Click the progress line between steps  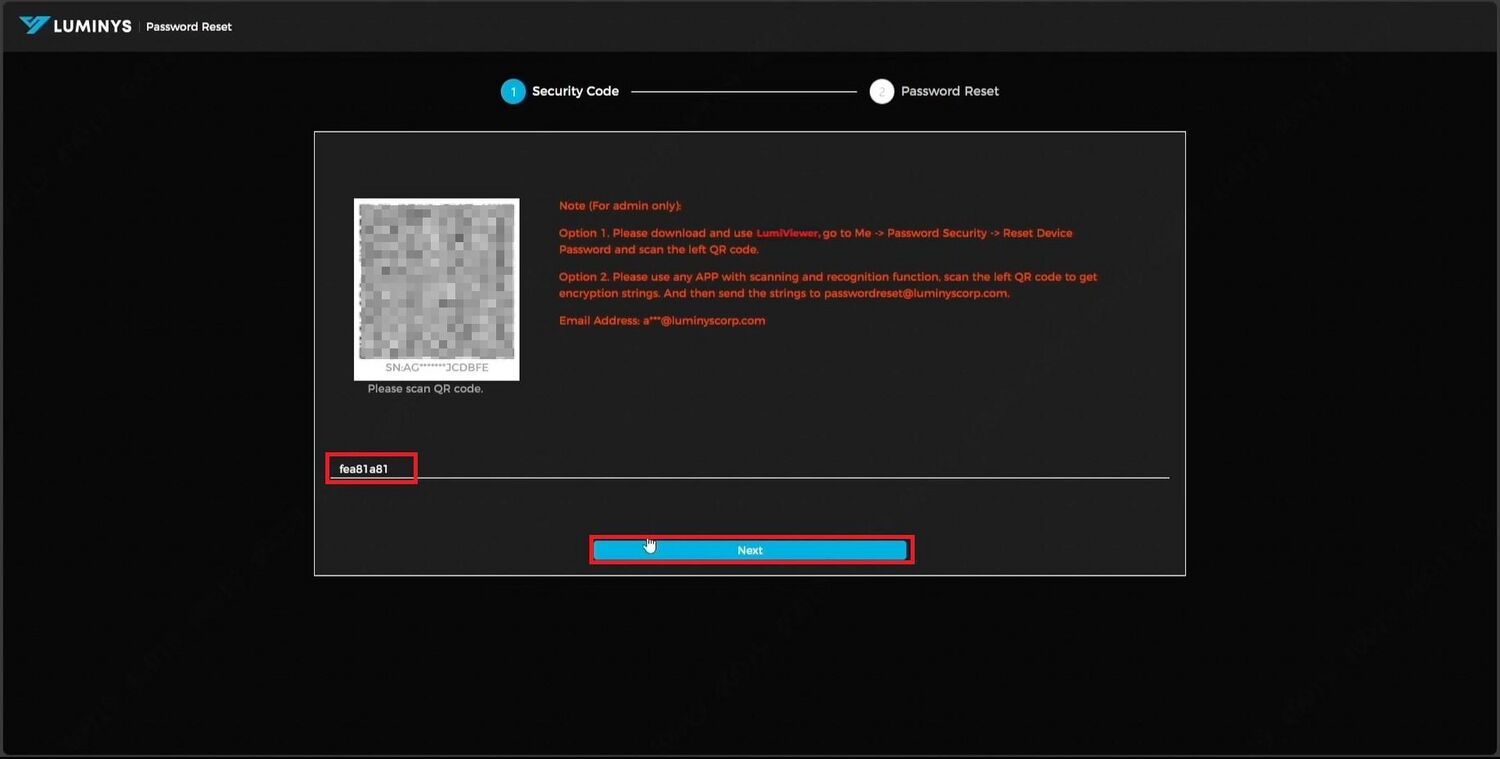(x=743, y=92)
